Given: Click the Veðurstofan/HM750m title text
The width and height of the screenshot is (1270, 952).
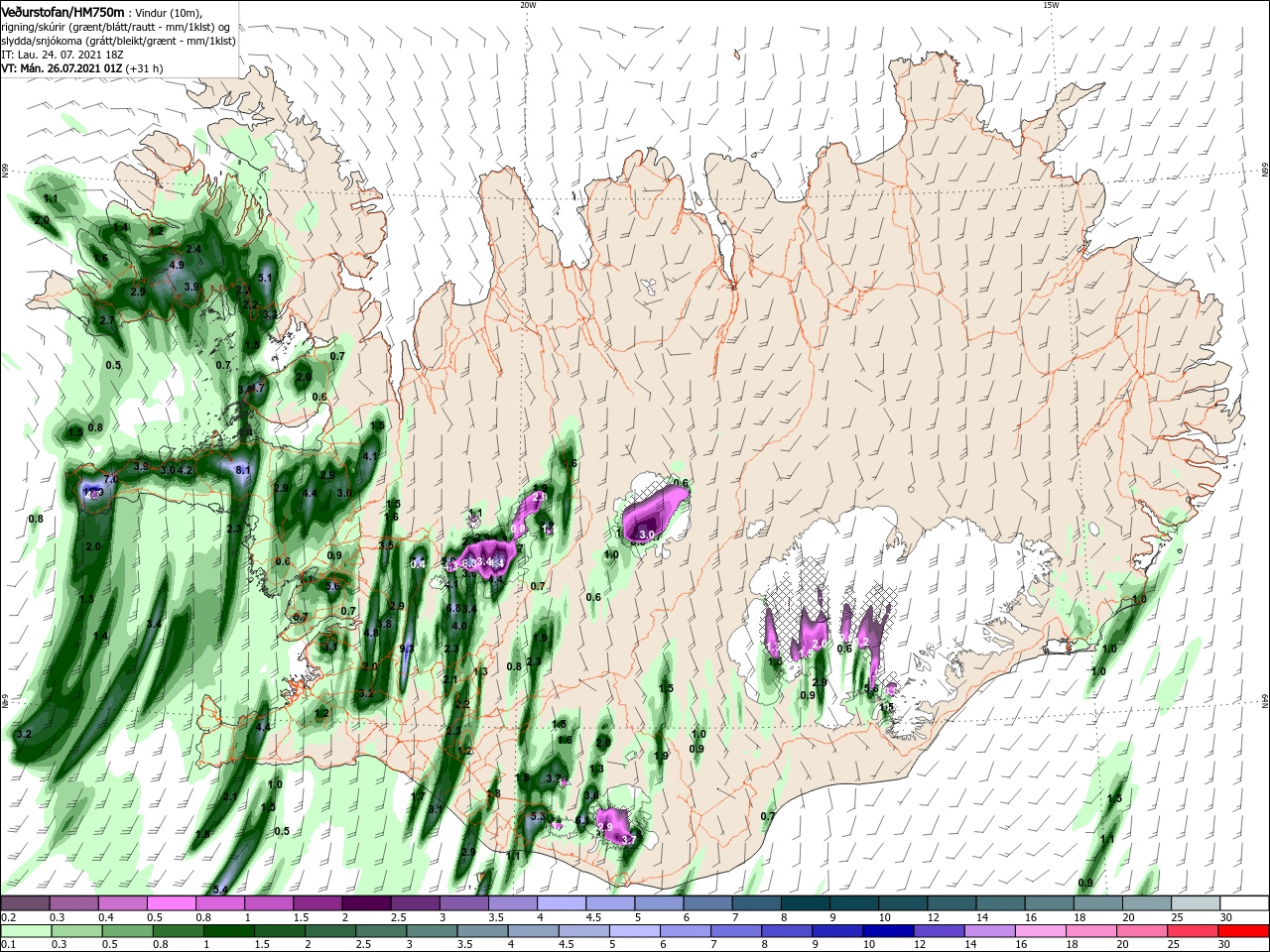Looking at the screenshot, I should (x=63, y=12).
